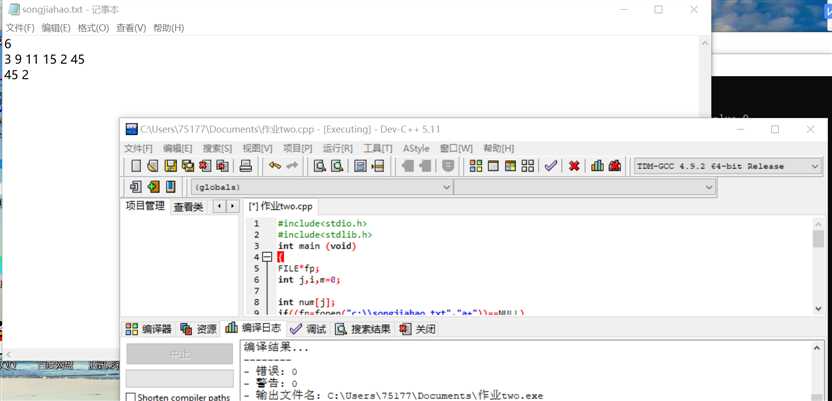This screenshot has width=832, height=401.
Task: Click code line 'int main (void)' in editor
Action: pyautogui.click(x=317, y=246)
